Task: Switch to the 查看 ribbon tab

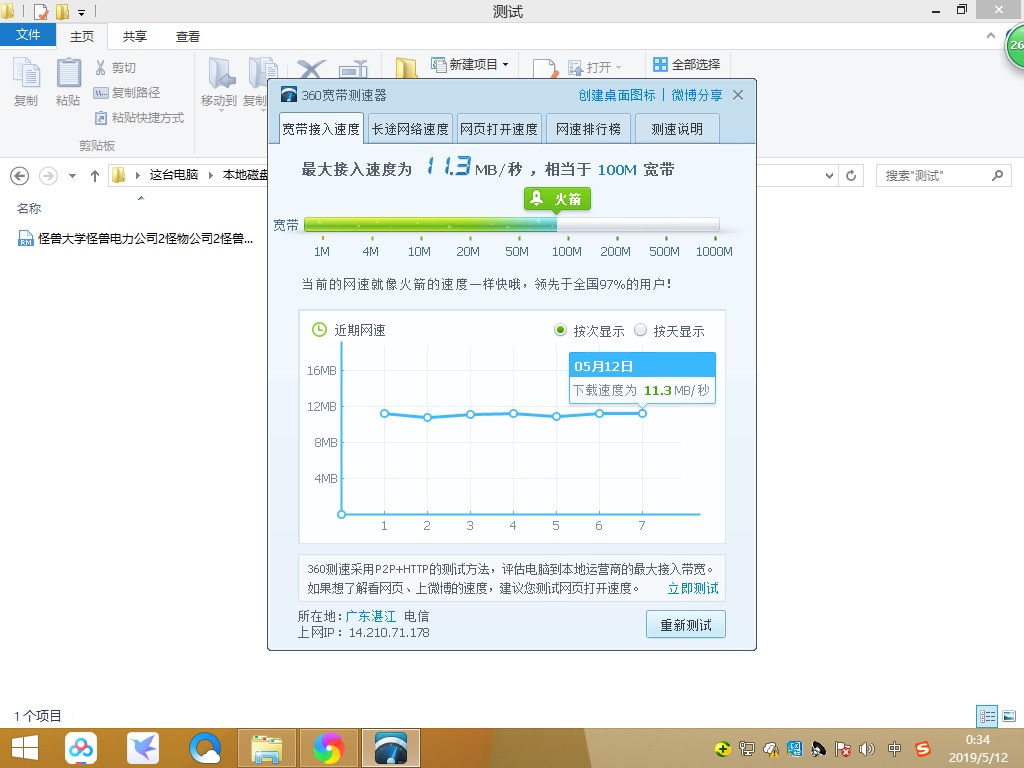Action: coord(187,37)
